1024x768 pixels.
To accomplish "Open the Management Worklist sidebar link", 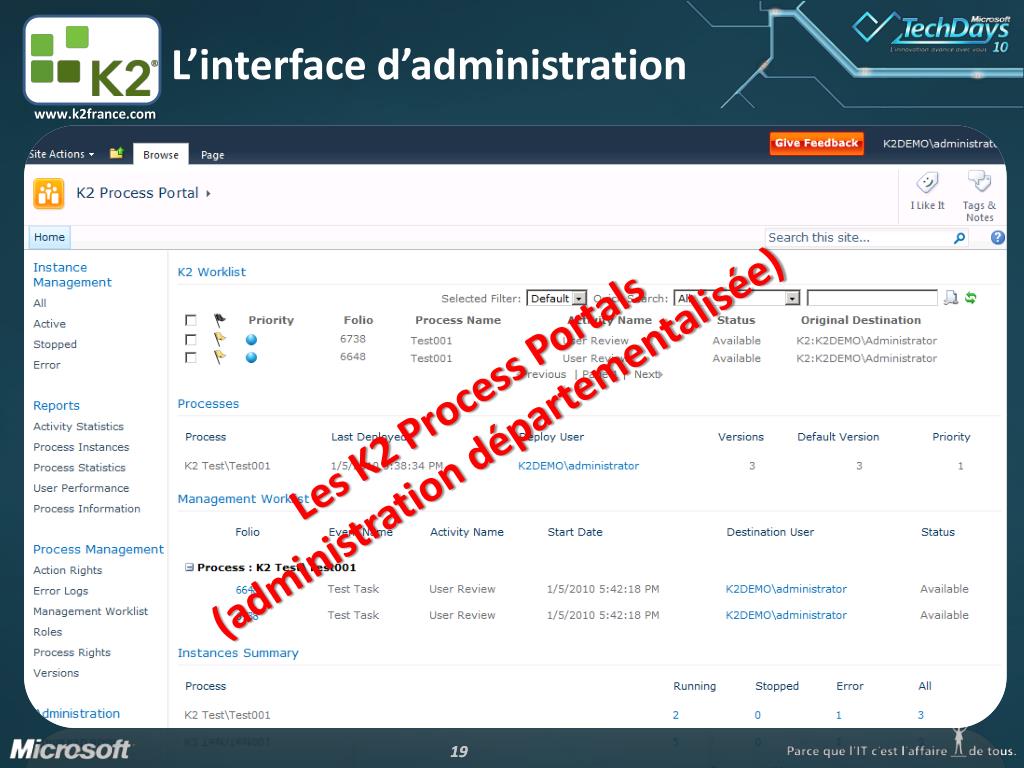I will 91,611.
